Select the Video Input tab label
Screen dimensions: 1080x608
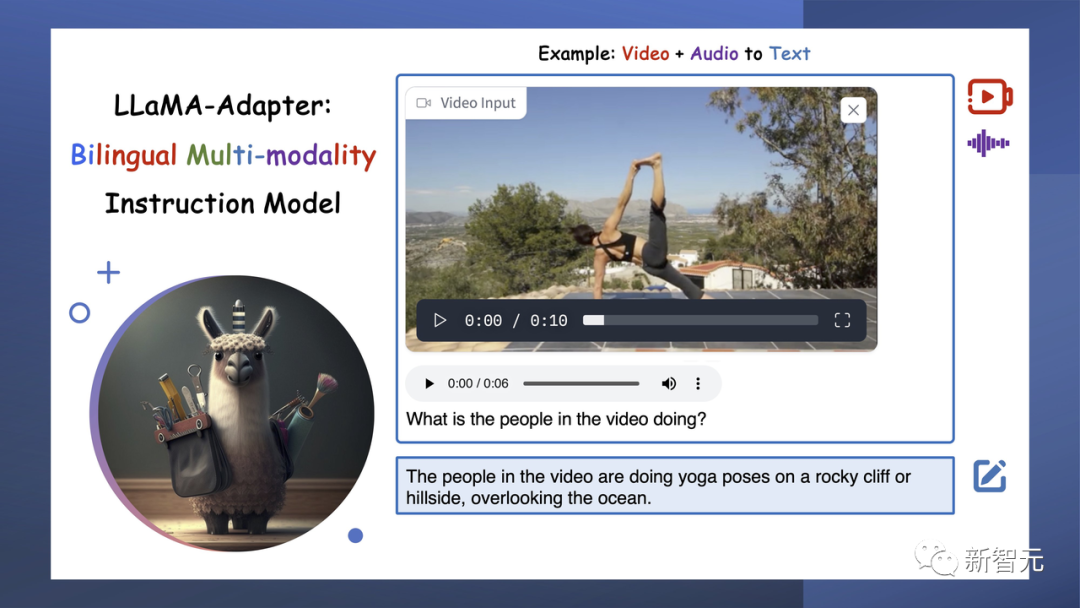(x=466, y=103)
